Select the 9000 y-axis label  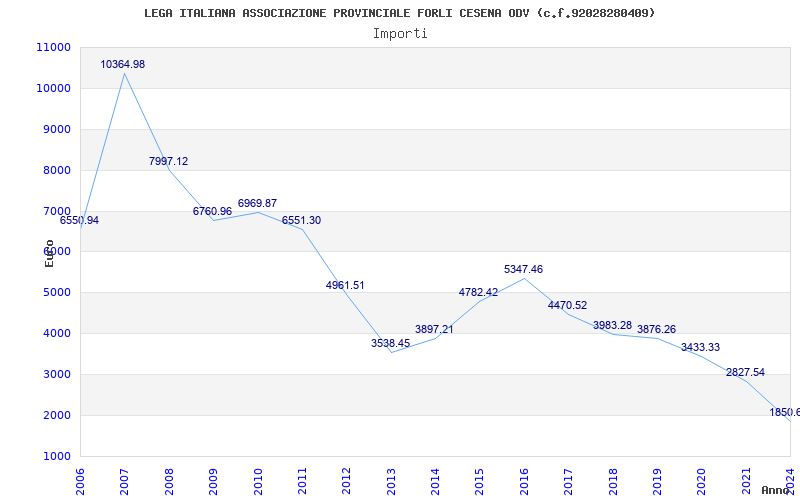coord(57,129)
